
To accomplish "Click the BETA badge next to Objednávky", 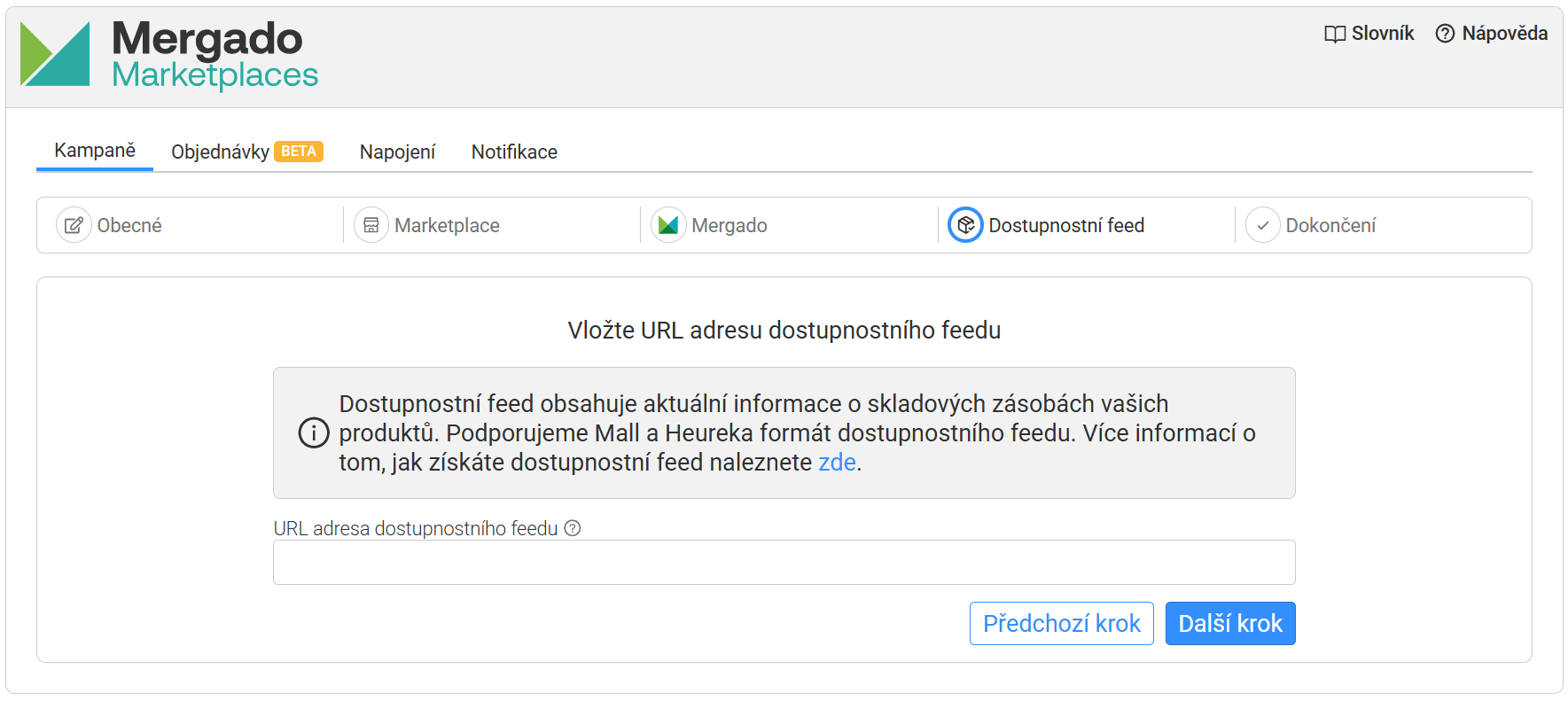I will point(299,152).
